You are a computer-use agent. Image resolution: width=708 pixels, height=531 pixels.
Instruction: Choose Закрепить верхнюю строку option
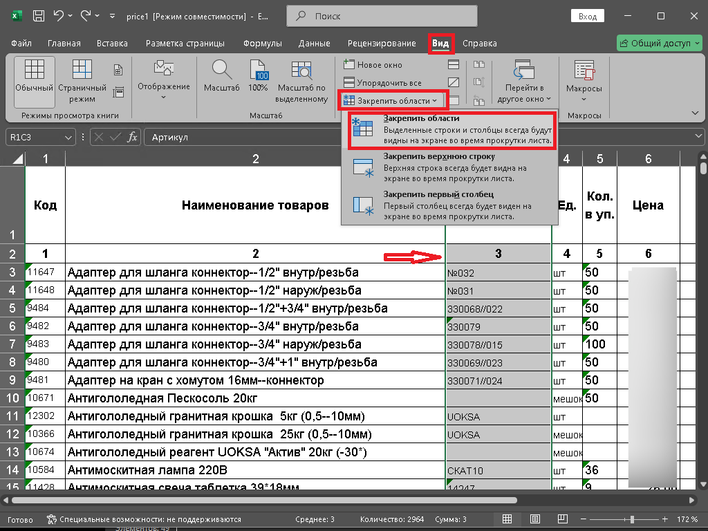coord(450,168)
